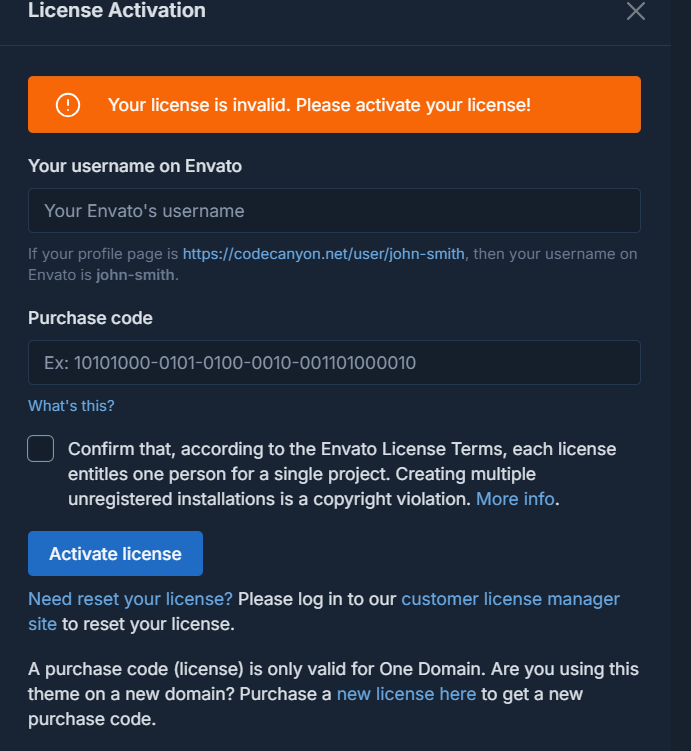
Task: Click the "Your username on Envato" label
Action: (x=135, y=166)
